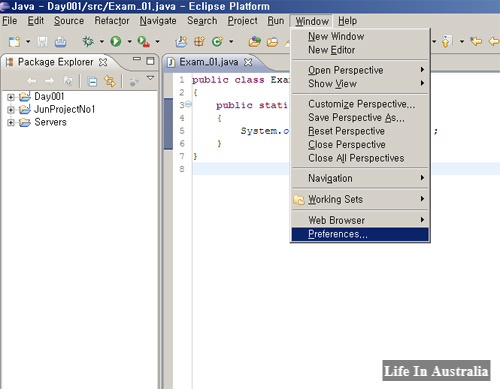
Task: Click the Previous Annotation up-arrow icon
Action: point(447,42)
